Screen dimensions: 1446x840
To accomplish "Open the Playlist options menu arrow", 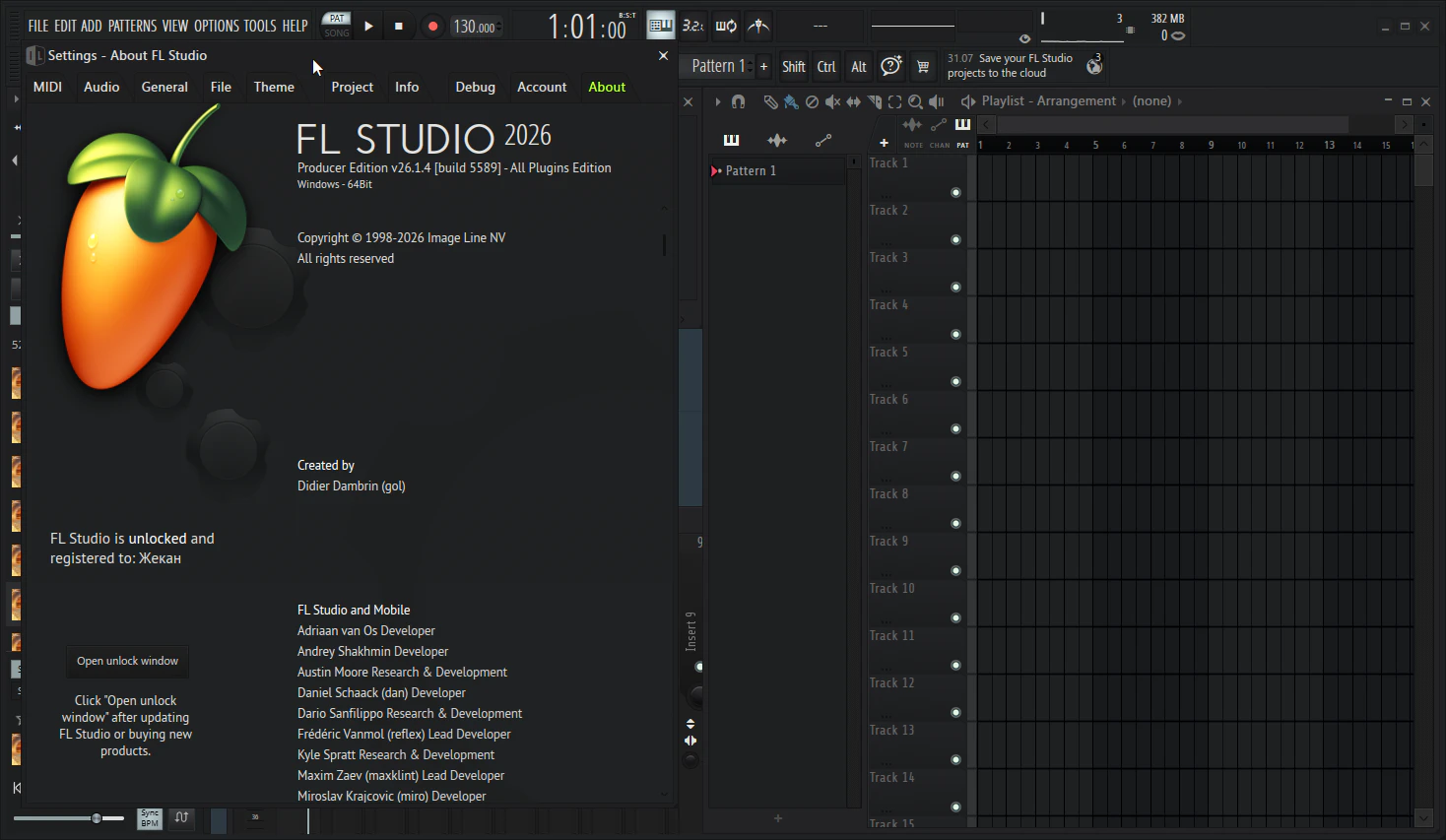I will [x=718, y=101].
